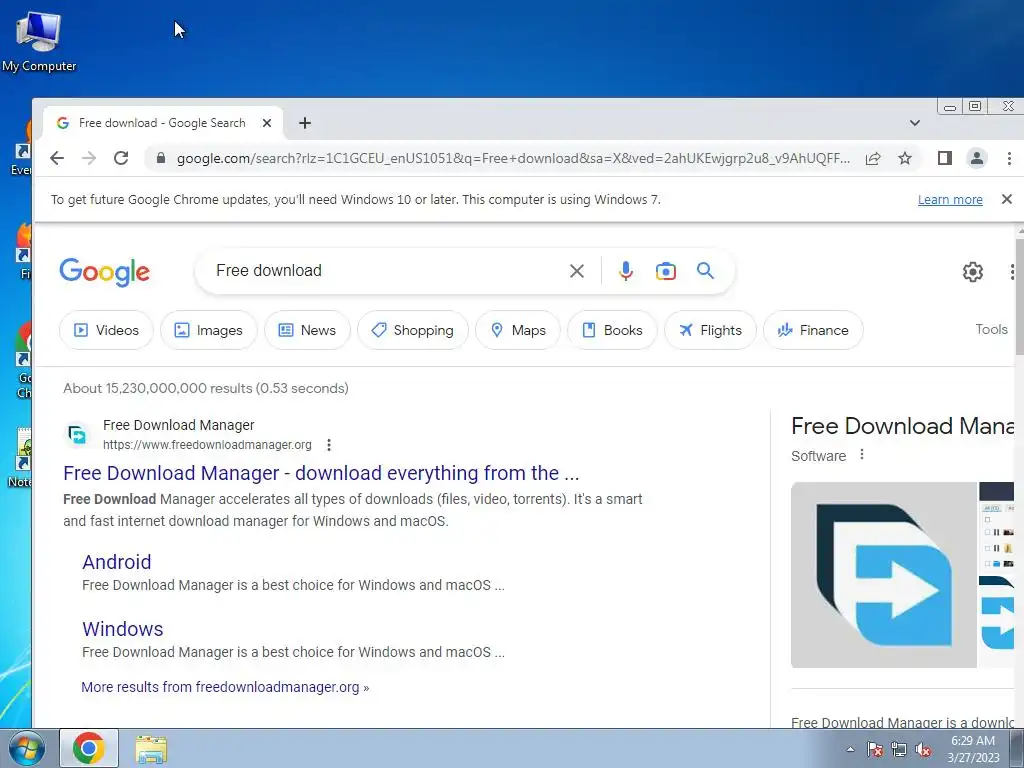
Task: Filter results by Images
Action: pyautogui.click(x=209, y=330)
